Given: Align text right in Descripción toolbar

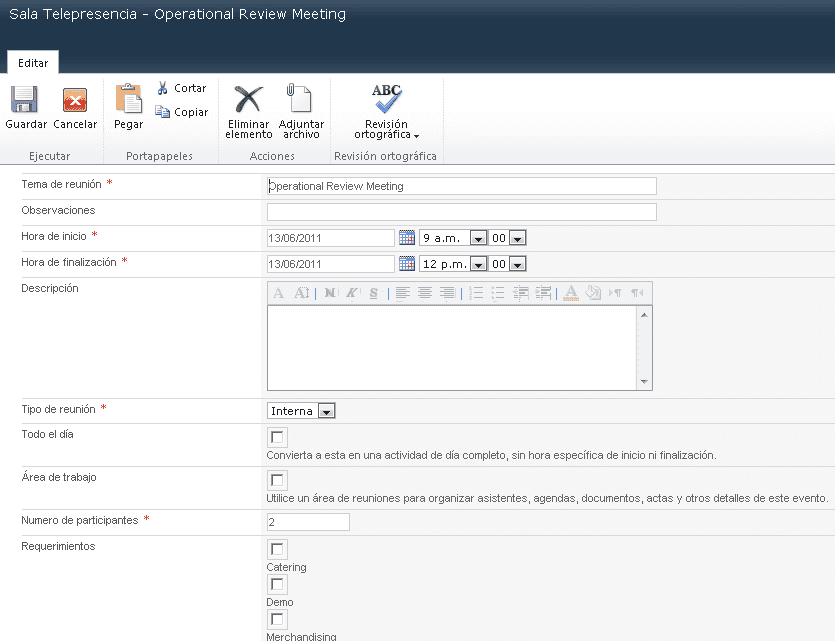Looking at the screenshot, I should [447, 292].
